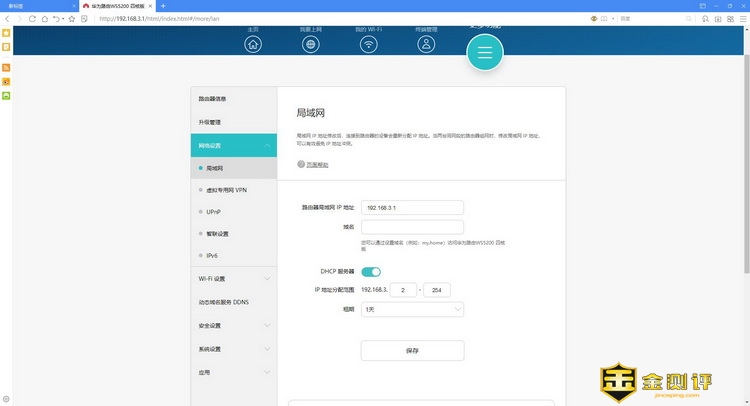Expand the 安全设置 sidebar section
Screen dimensions: 750x406
tap(233, 325)
